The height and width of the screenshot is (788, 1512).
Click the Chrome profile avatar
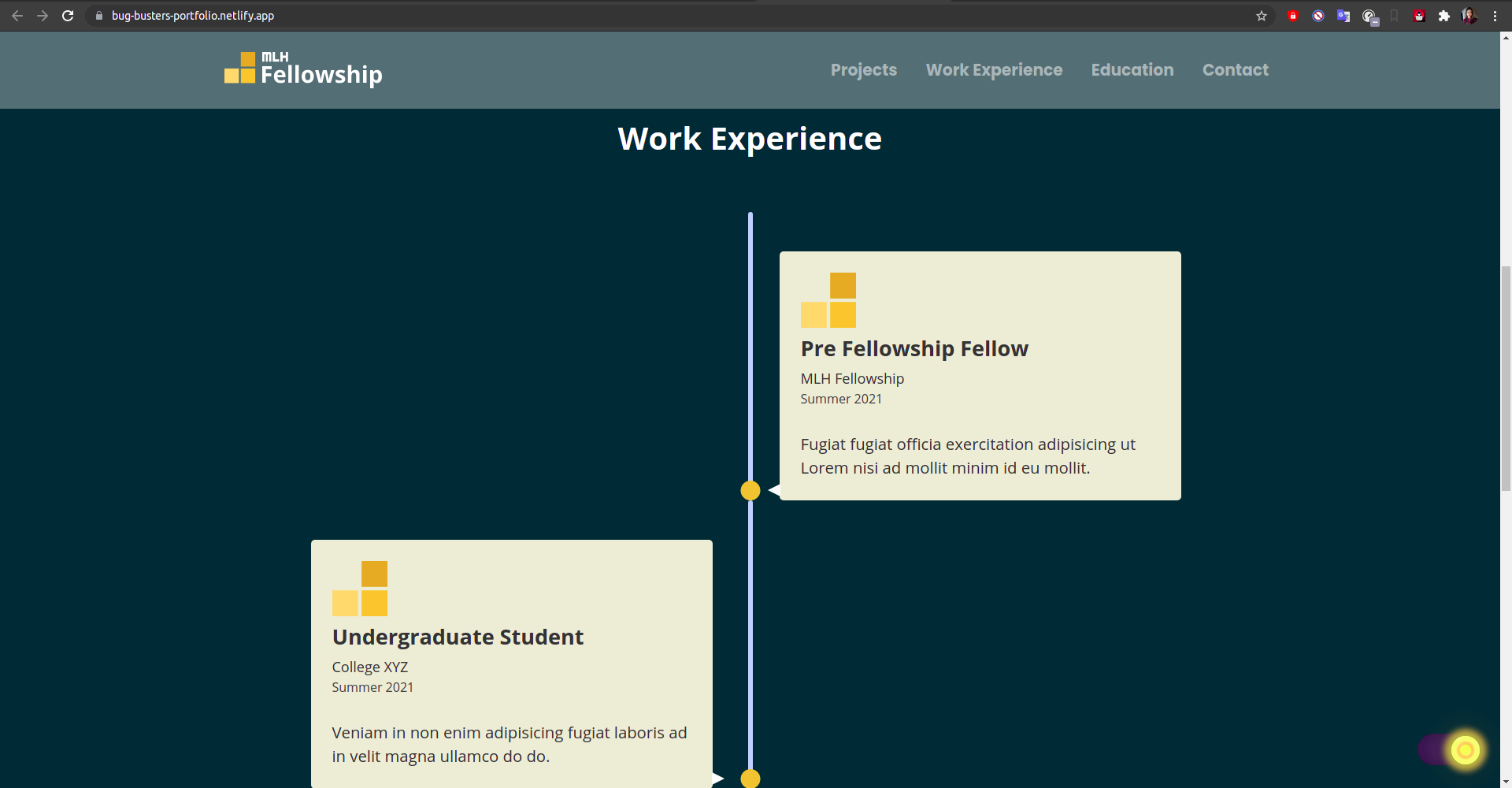point(1469,16)
